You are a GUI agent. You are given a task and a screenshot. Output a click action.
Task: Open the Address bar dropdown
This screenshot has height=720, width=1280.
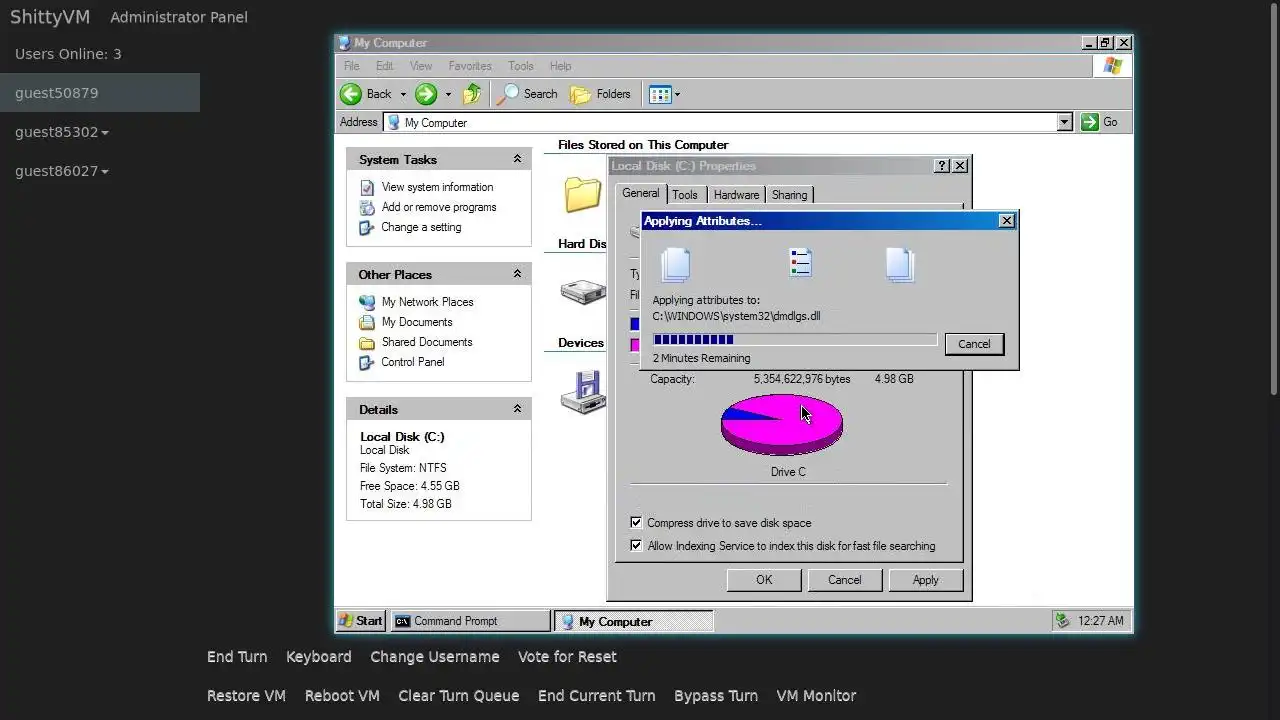[1065, 122]
